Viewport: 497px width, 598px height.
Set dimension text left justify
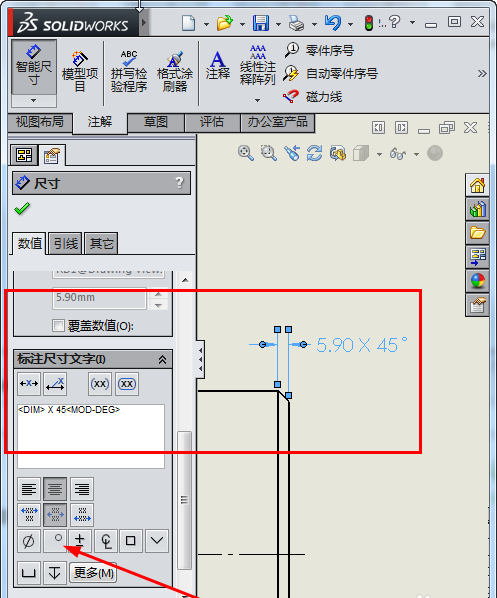click(29, 489)
